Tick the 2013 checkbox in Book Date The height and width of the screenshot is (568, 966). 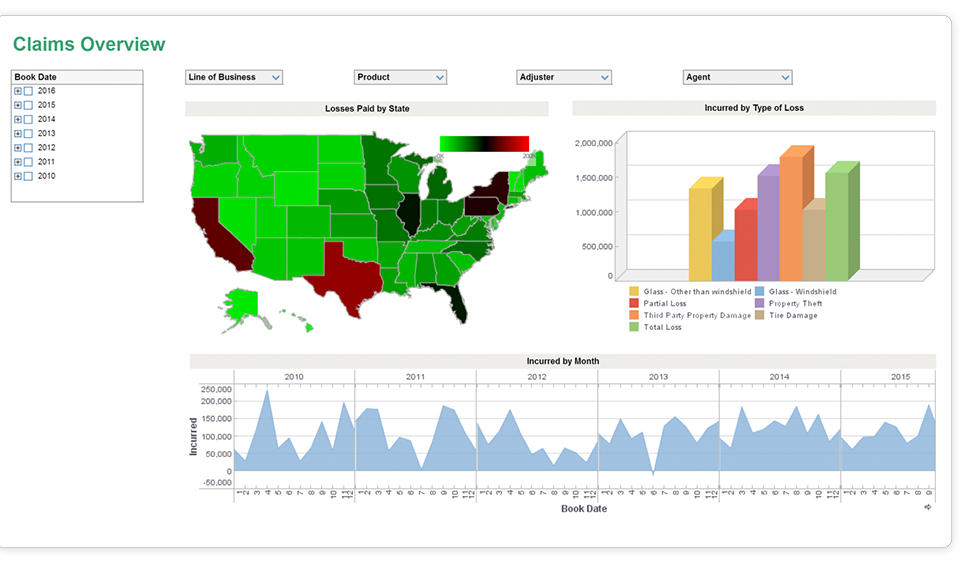pyautogui.click(x=28, y=134)
